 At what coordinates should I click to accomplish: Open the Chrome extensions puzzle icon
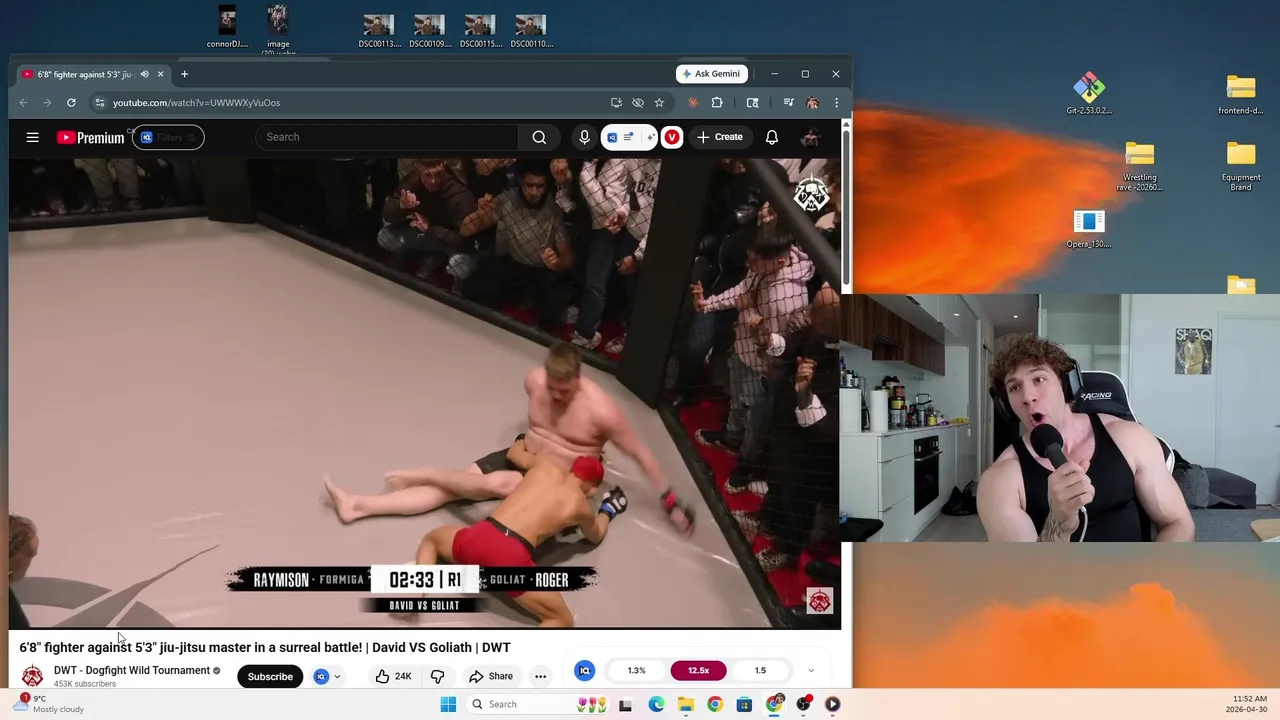click(717, 102)
